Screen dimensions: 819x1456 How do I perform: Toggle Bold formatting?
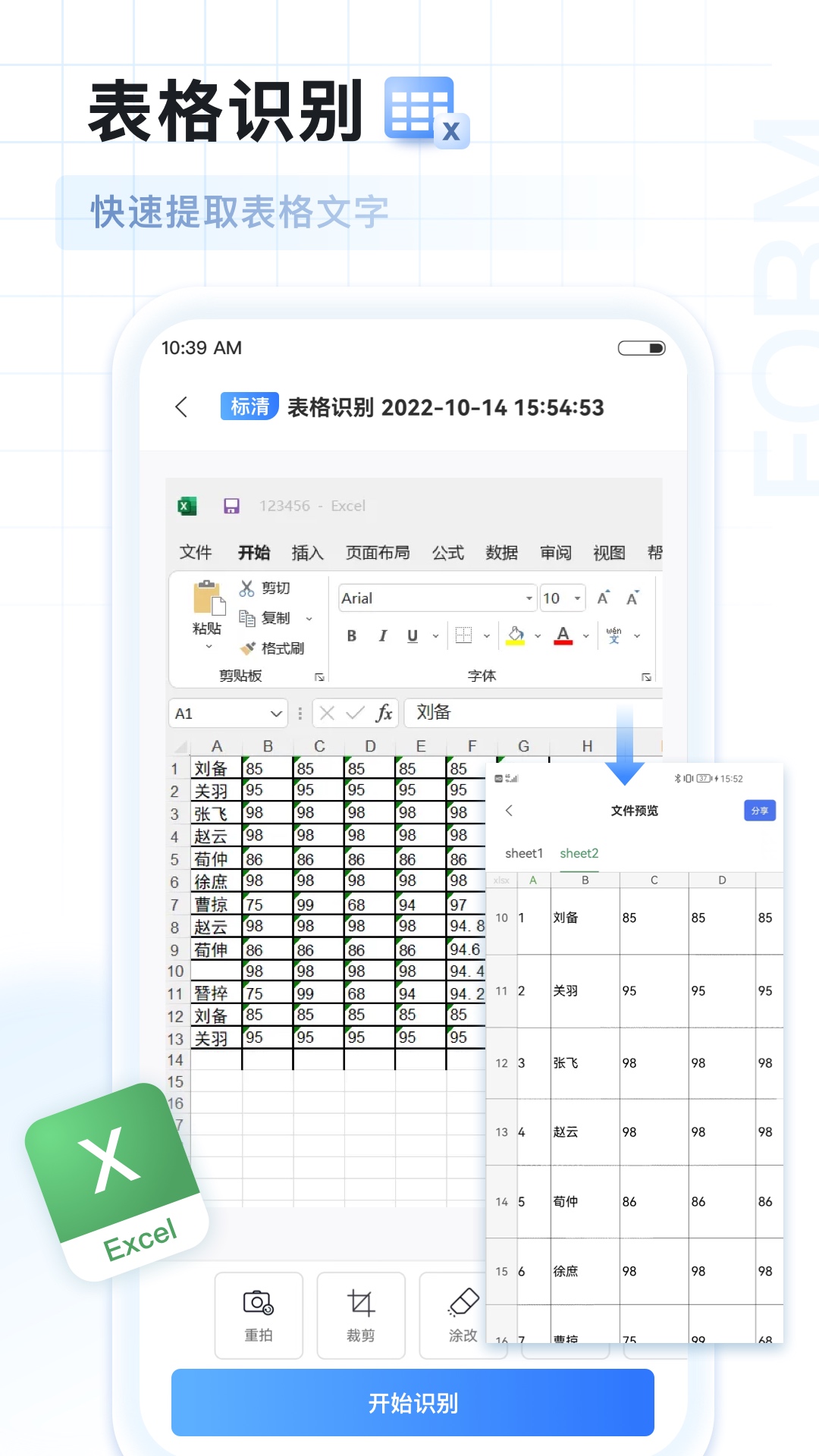click(x=352, y=636)
